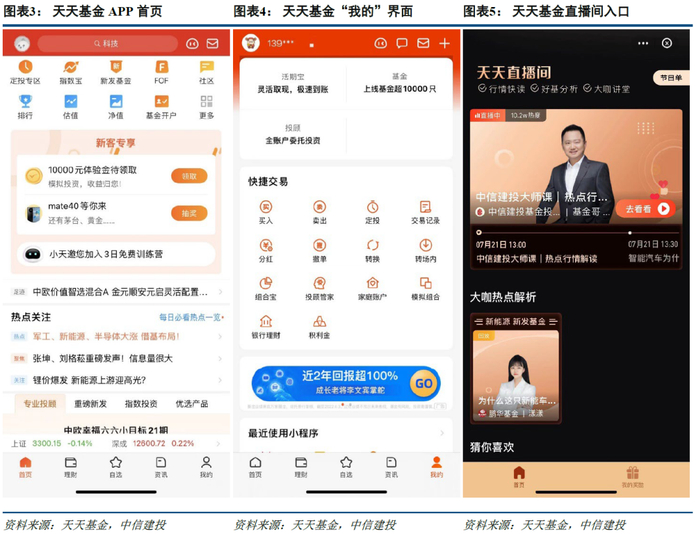The image size is (700, 534).
Task: Expand 最近使用小程序 chevron
Action: pos(442,433)
